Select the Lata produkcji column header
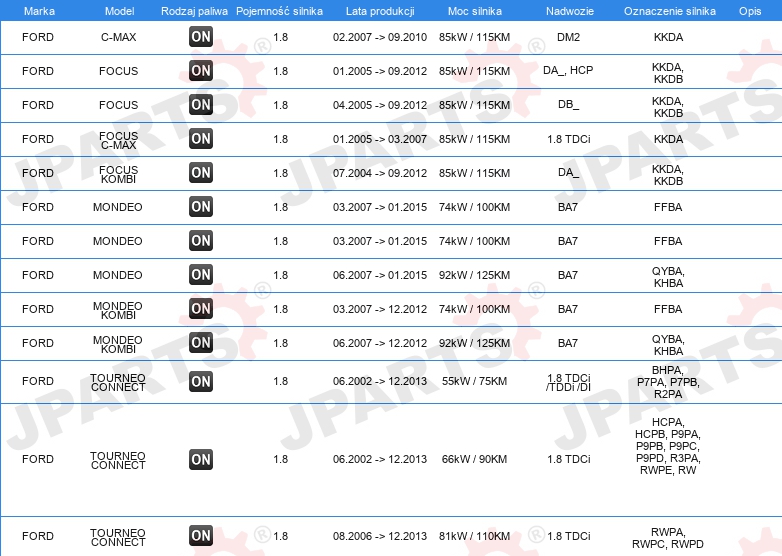782x556 pixels. 380,11
